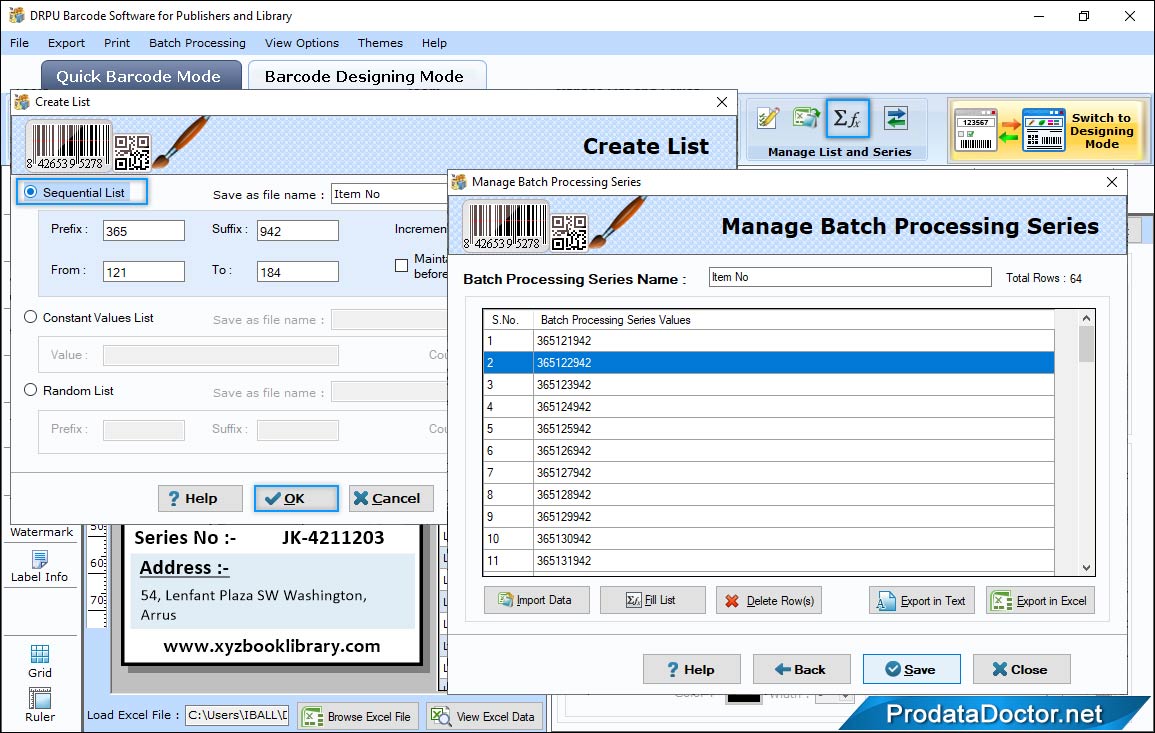Click the Prefix field containing 365
Screen dimensions: 1155x733
click(x=144, y=231)
